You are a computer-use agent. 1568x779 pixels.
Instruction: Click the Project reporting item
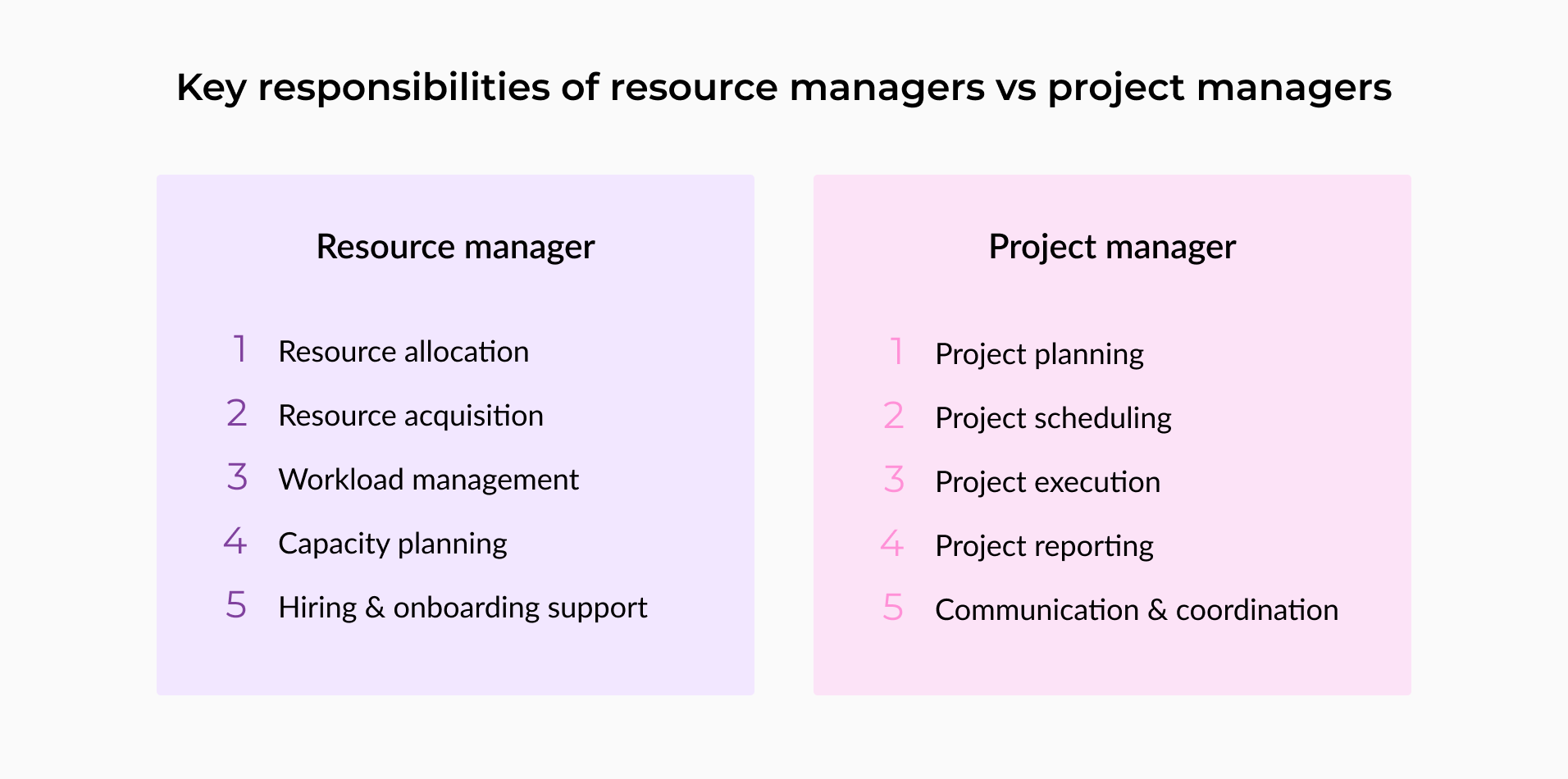[1044, 546]
